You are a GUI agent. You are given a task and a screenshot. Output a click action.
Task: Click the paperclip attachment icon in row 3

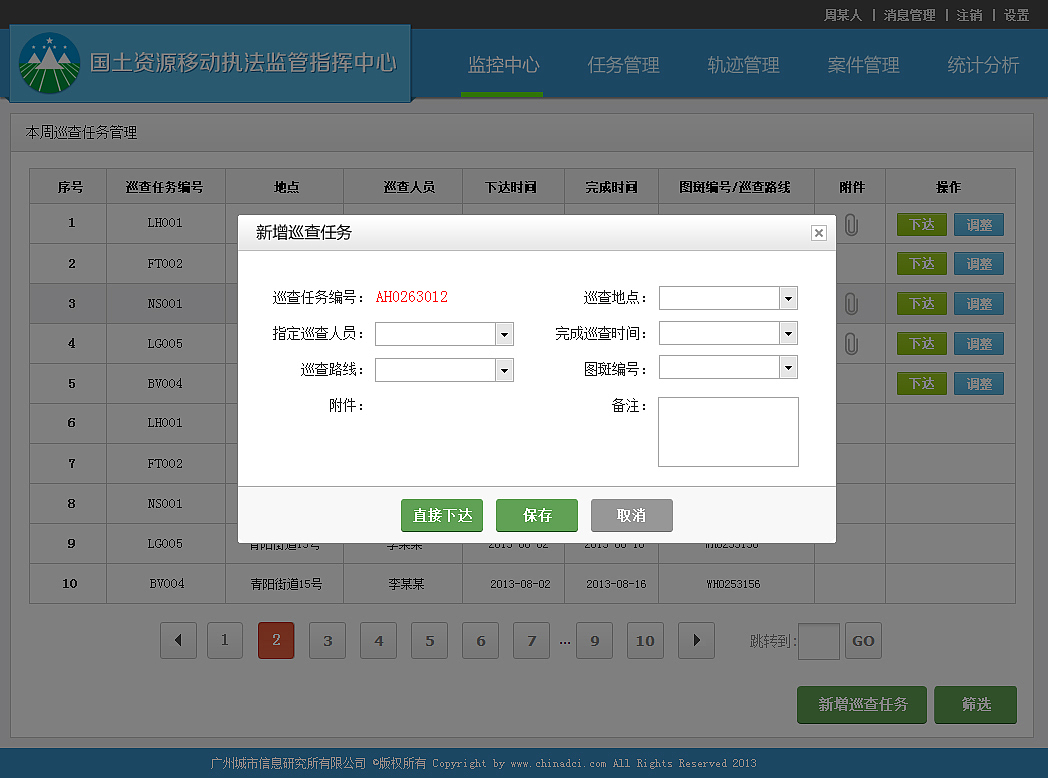pyautogui.click(x=851, y=303)
